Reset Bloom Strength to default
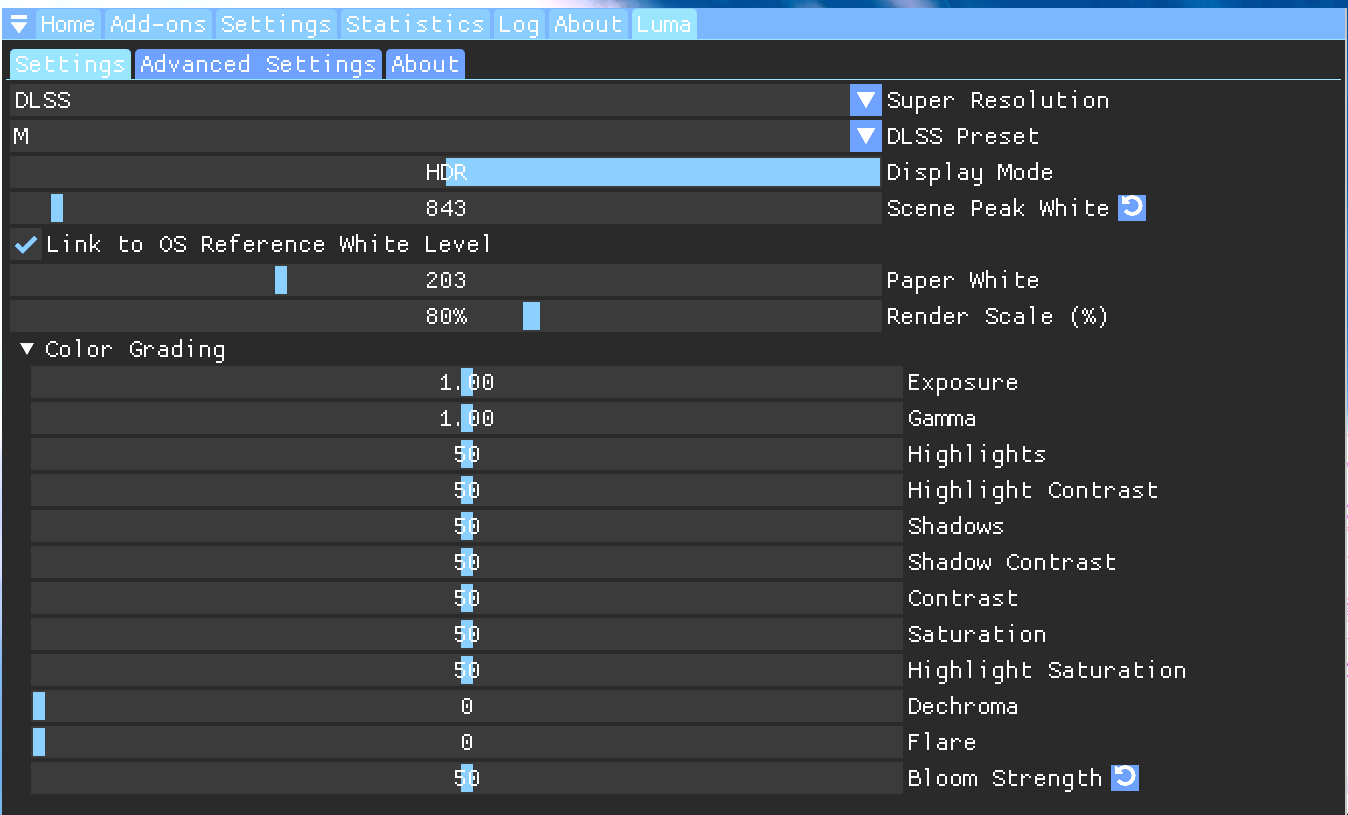The height and width of the screenshot is (815, 1348). [1125, 778]
